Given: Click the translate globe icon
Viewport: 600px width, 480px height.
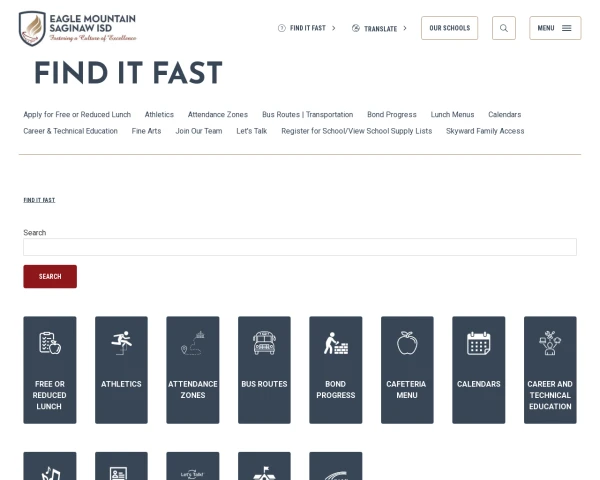Looking at the screenshot, I should coord(356,28).
